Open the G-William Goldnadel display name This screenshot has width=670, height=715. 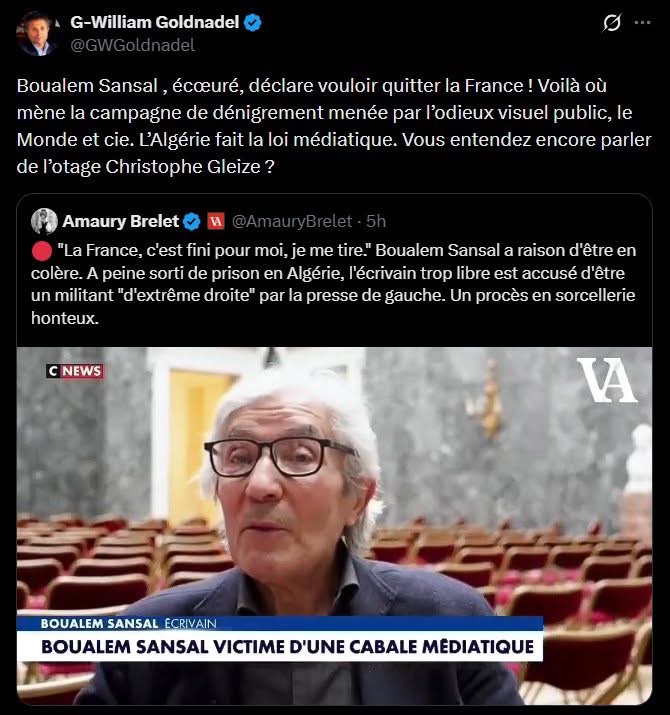(x=155, y=22)
